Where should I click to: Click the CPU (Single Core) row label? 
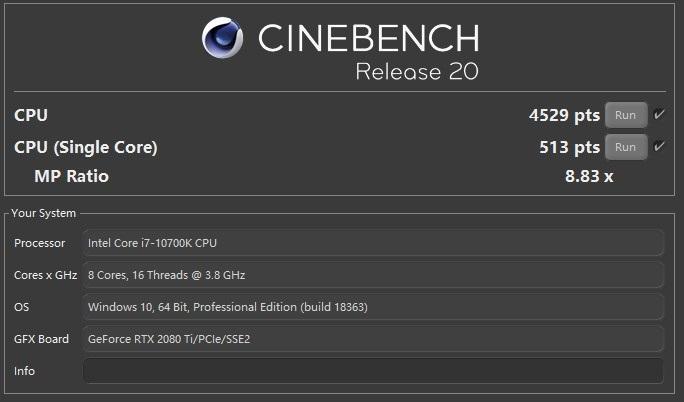point(86,148)
